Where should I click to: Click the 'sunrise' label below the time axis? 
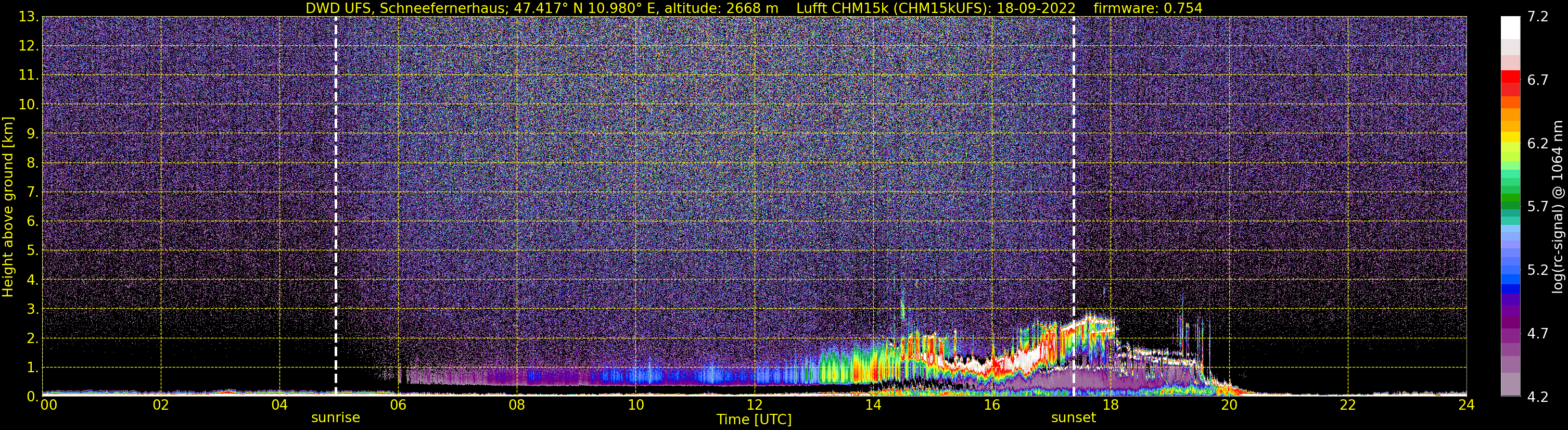(x=335, y=418)
